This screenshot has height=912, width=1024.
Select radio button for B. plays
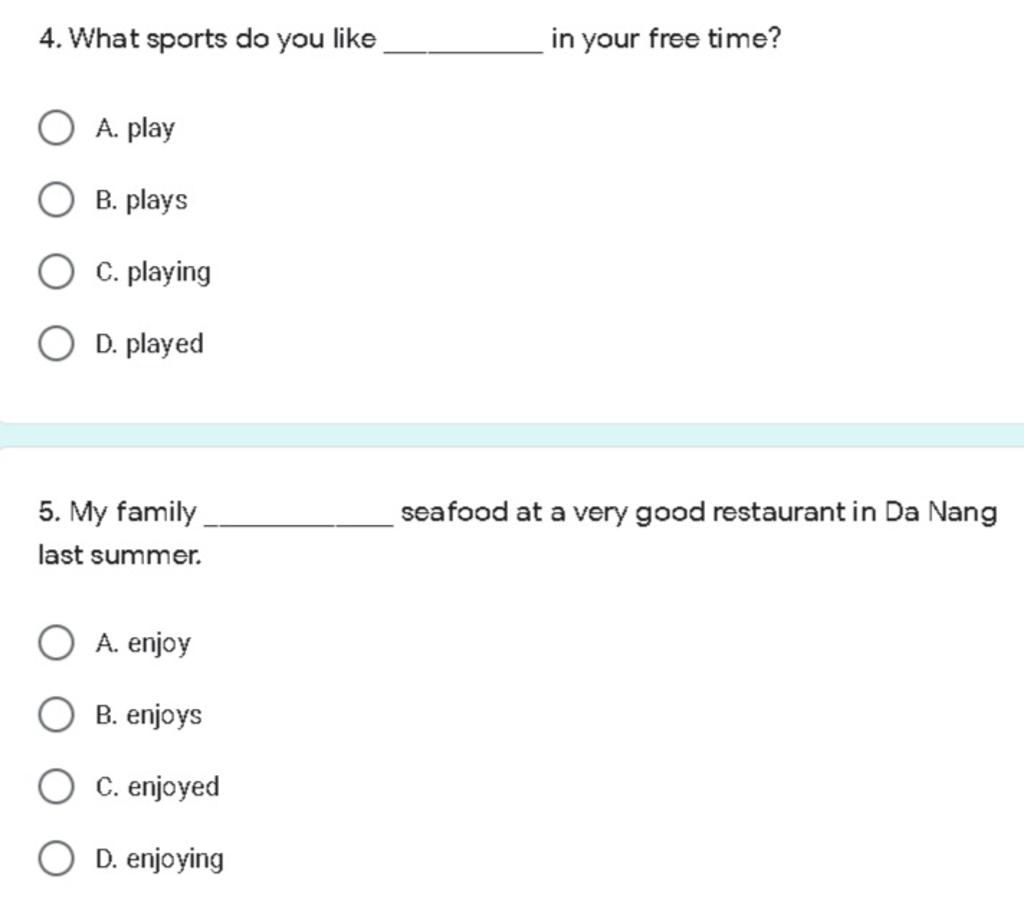point(56,199)
